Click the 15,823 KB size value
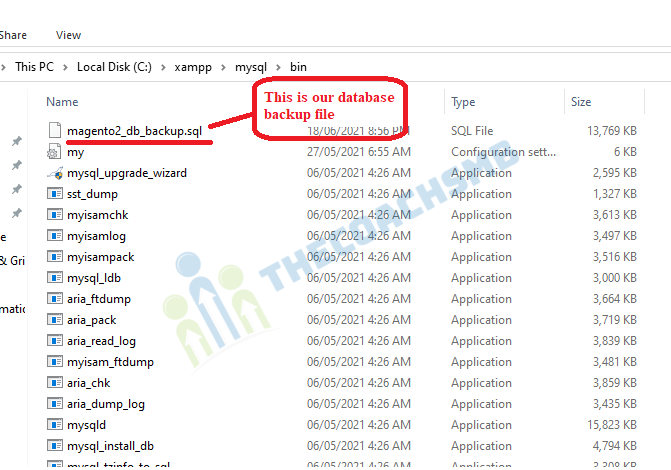 (612, 425)
